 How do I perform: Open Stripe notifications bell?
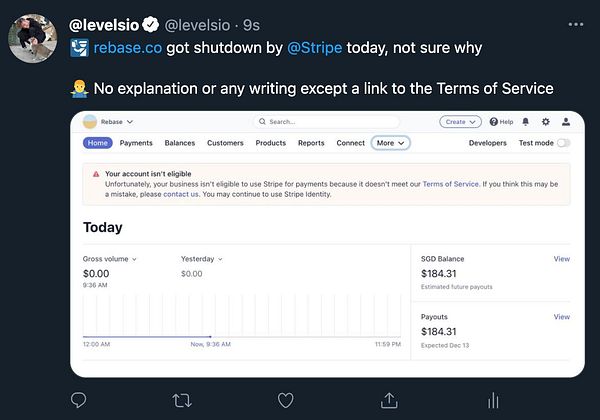(x=526, y=122)
